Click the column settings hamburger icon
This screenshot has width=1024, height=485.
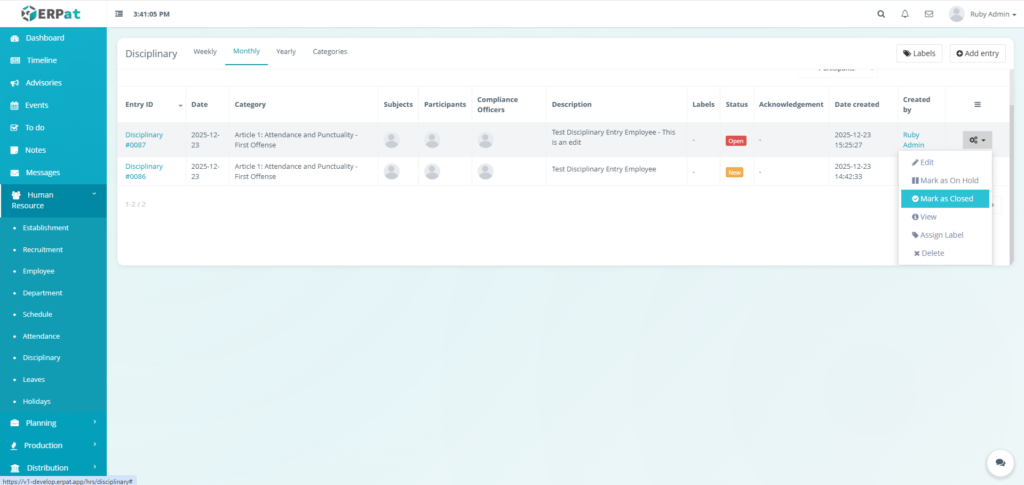[x=977, y=104]
